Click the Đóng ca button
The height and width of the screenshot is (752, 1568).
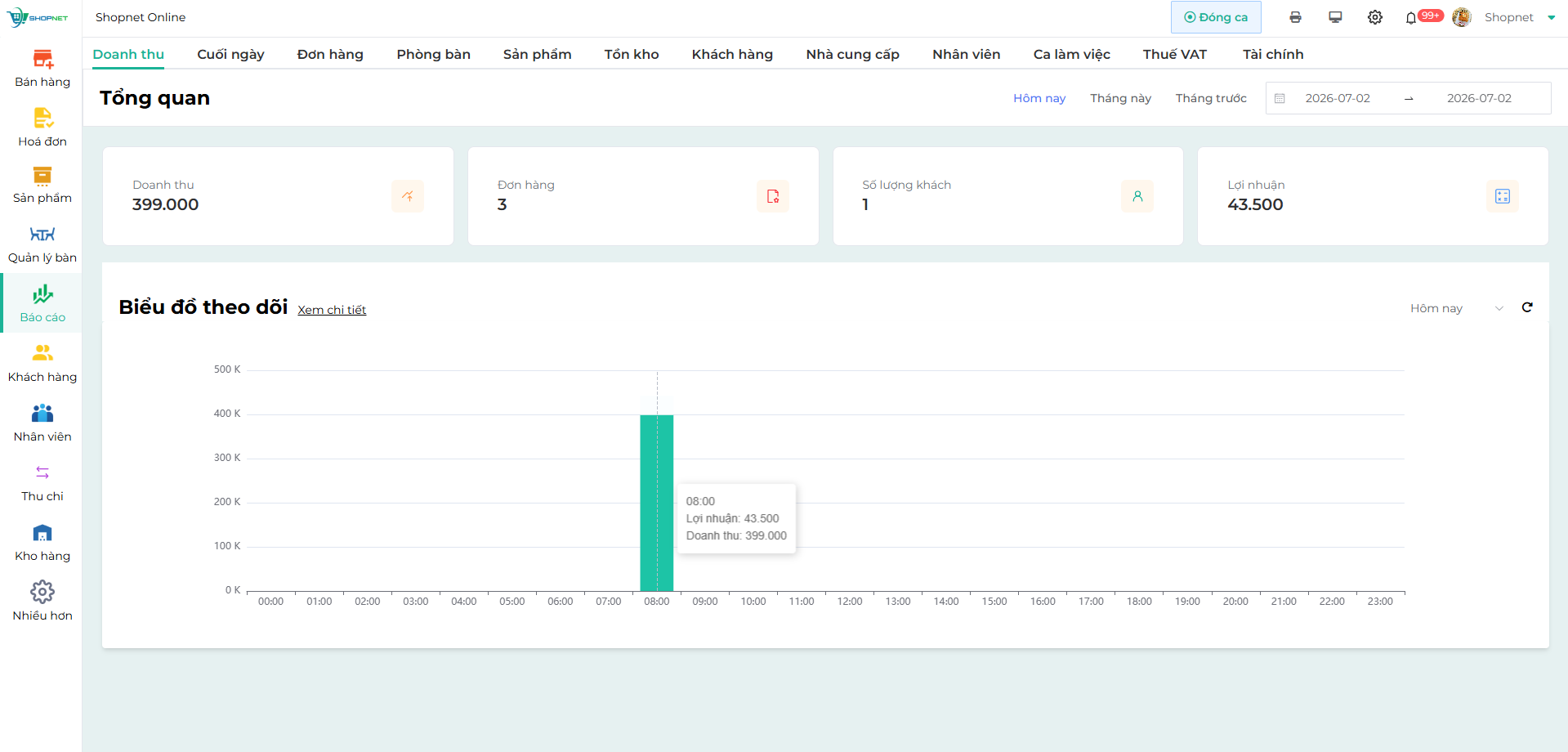tap(1216, 17)
